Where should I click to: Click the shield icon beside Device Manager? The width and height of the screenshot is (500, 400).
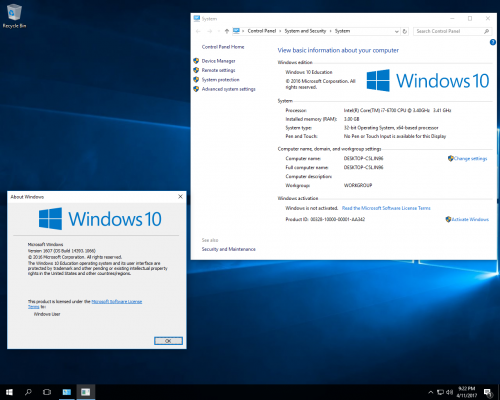pos(196,61)
